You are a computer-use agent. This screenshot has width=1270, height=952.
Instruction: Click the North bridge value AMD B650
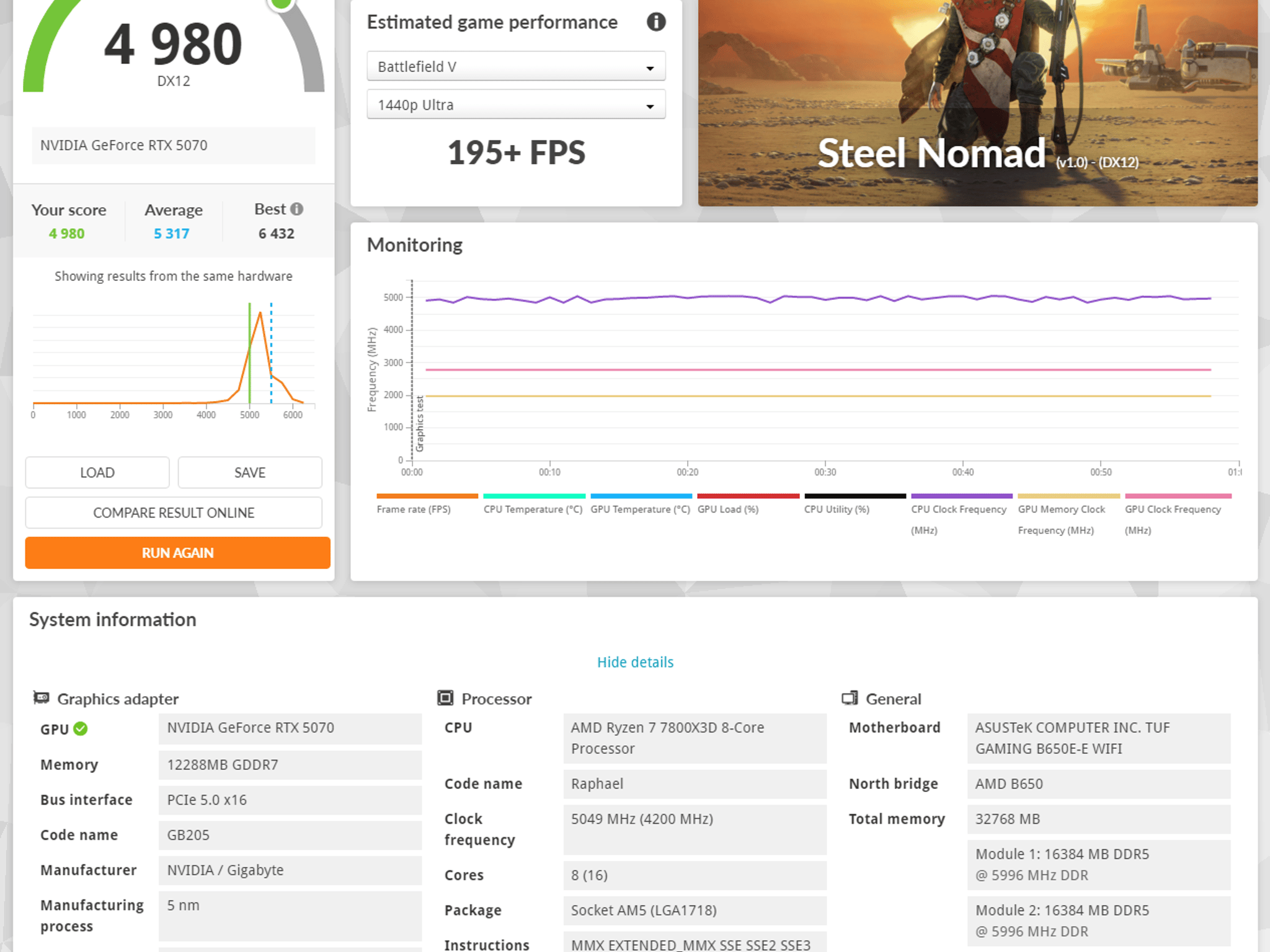pos(1099,784)
